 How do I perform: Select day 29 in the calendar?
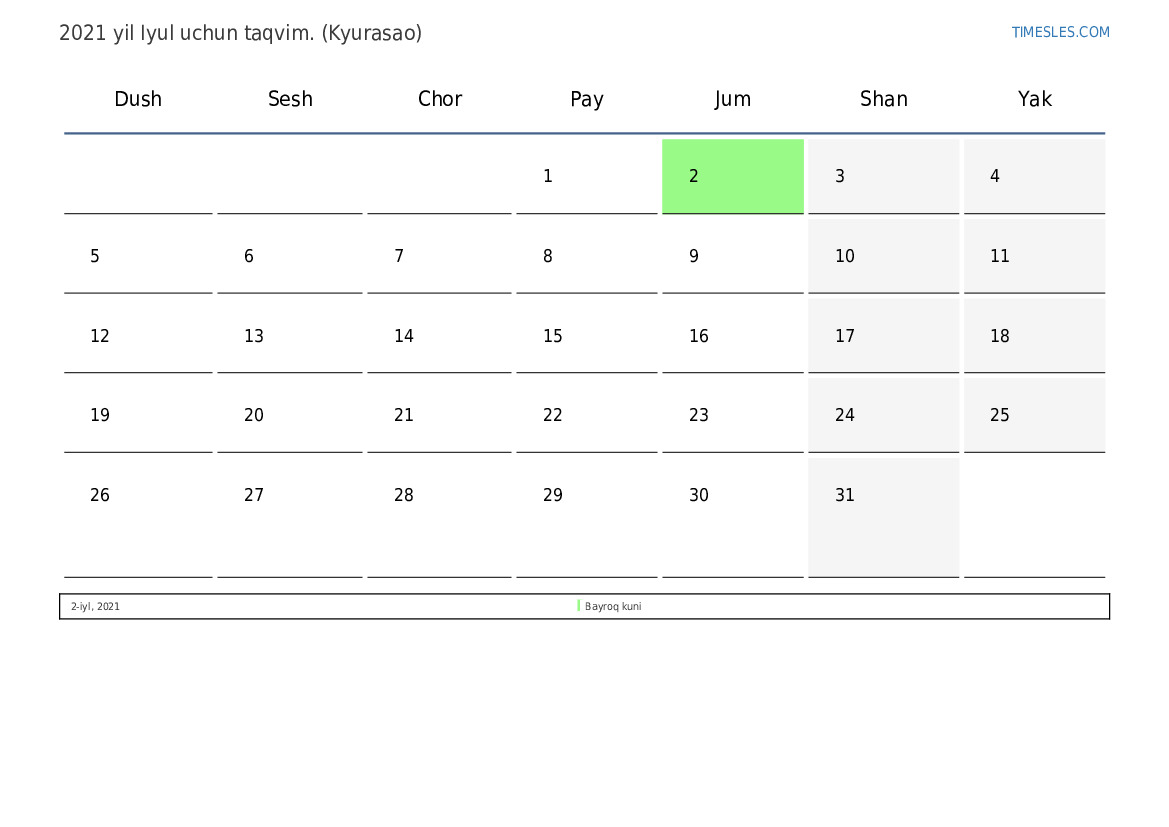click(587, 518)
